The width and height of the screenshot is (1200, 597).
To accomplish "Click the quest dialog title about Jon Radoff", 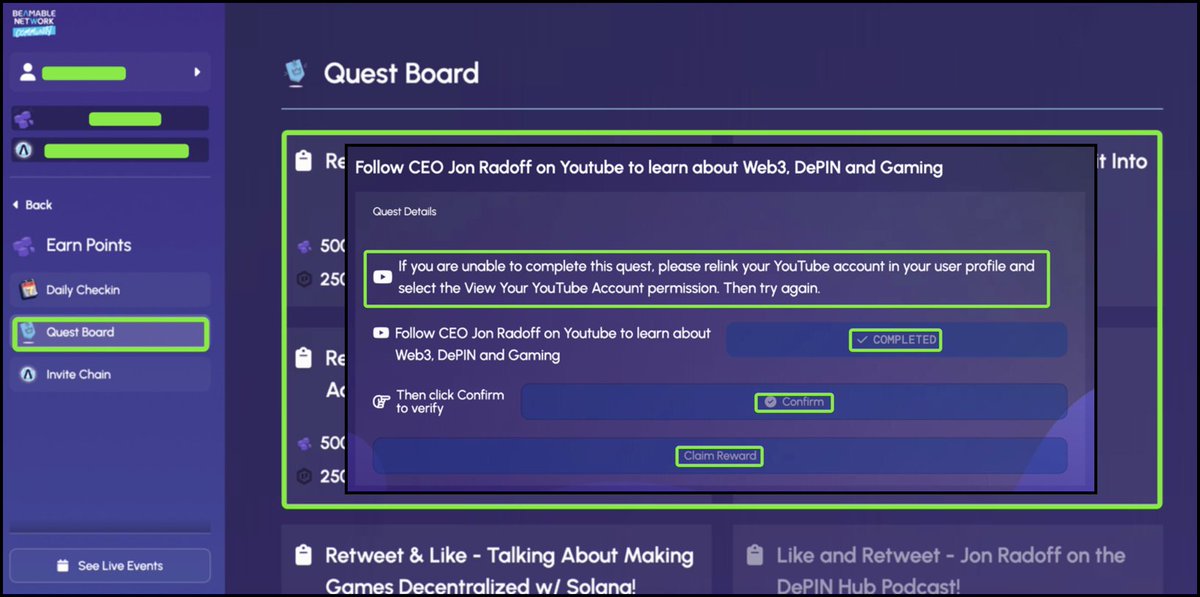I will pos(649,167).
